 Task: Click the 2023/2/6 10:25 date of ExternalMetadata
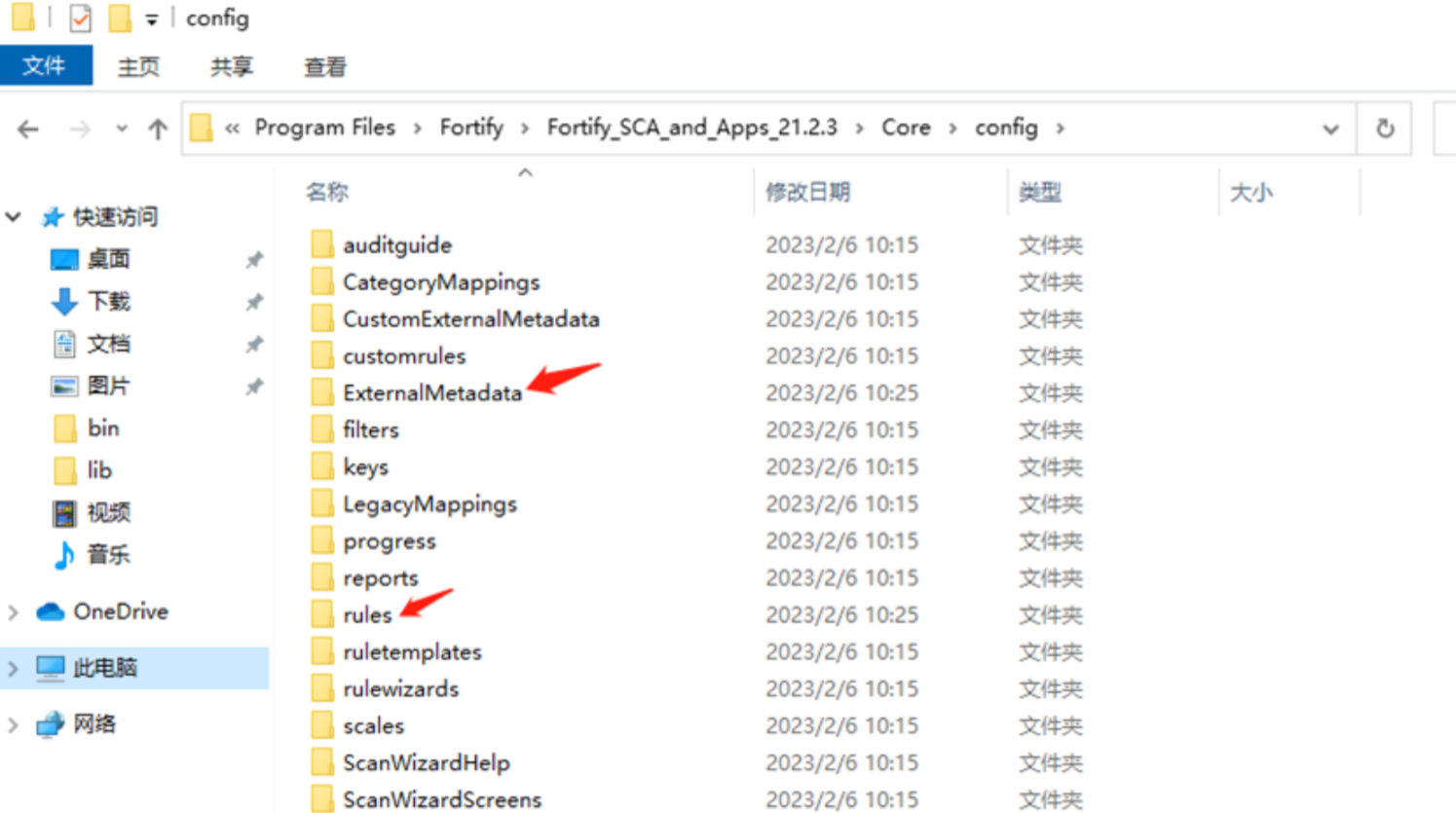tap(841, 392)
